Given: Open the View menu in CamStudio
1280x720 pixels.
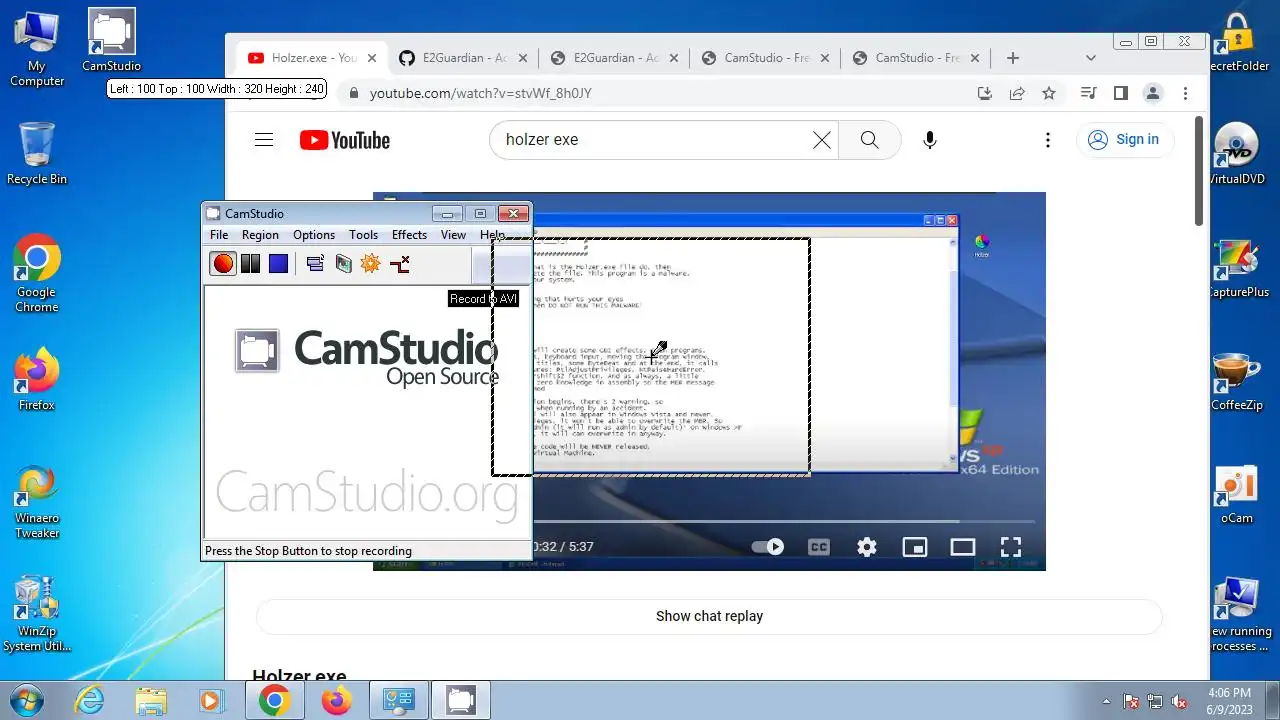Looking at the screenshot, I should coord(453,234).
